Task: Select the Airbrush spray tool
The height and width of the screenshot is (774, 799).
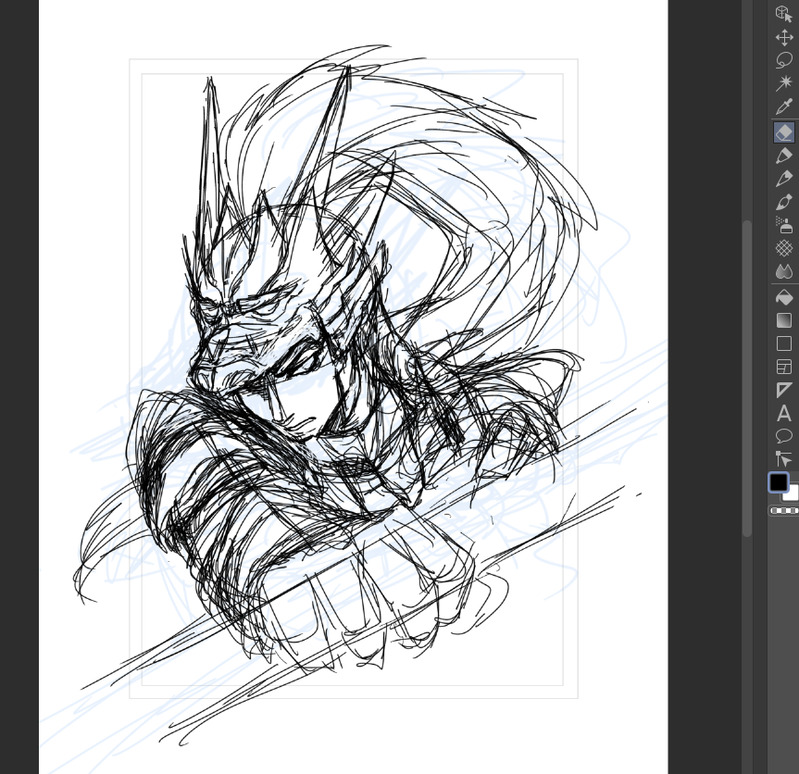Action: coord(784,225)
